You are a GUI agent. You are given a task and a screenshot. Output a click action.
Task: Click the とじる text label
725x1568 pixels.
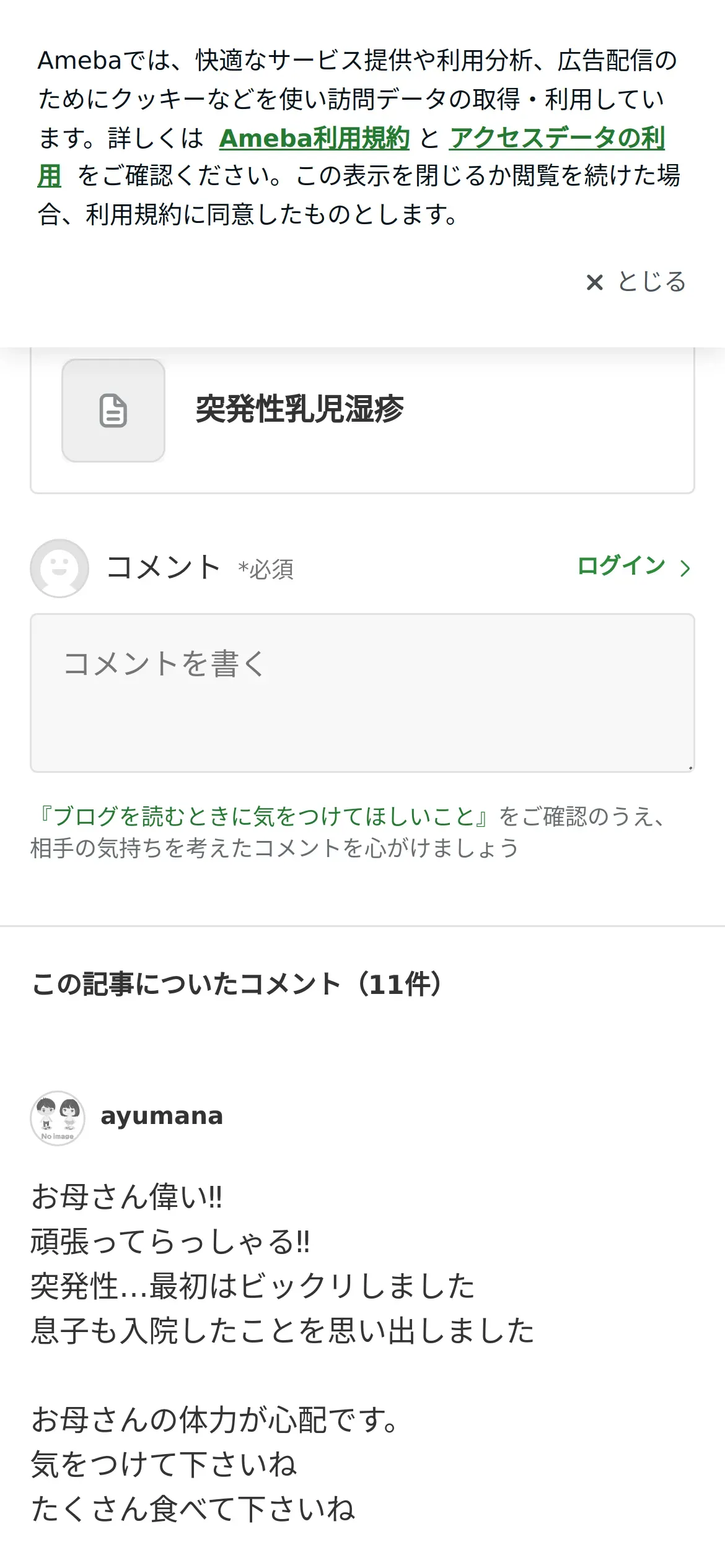coord(651,282)
